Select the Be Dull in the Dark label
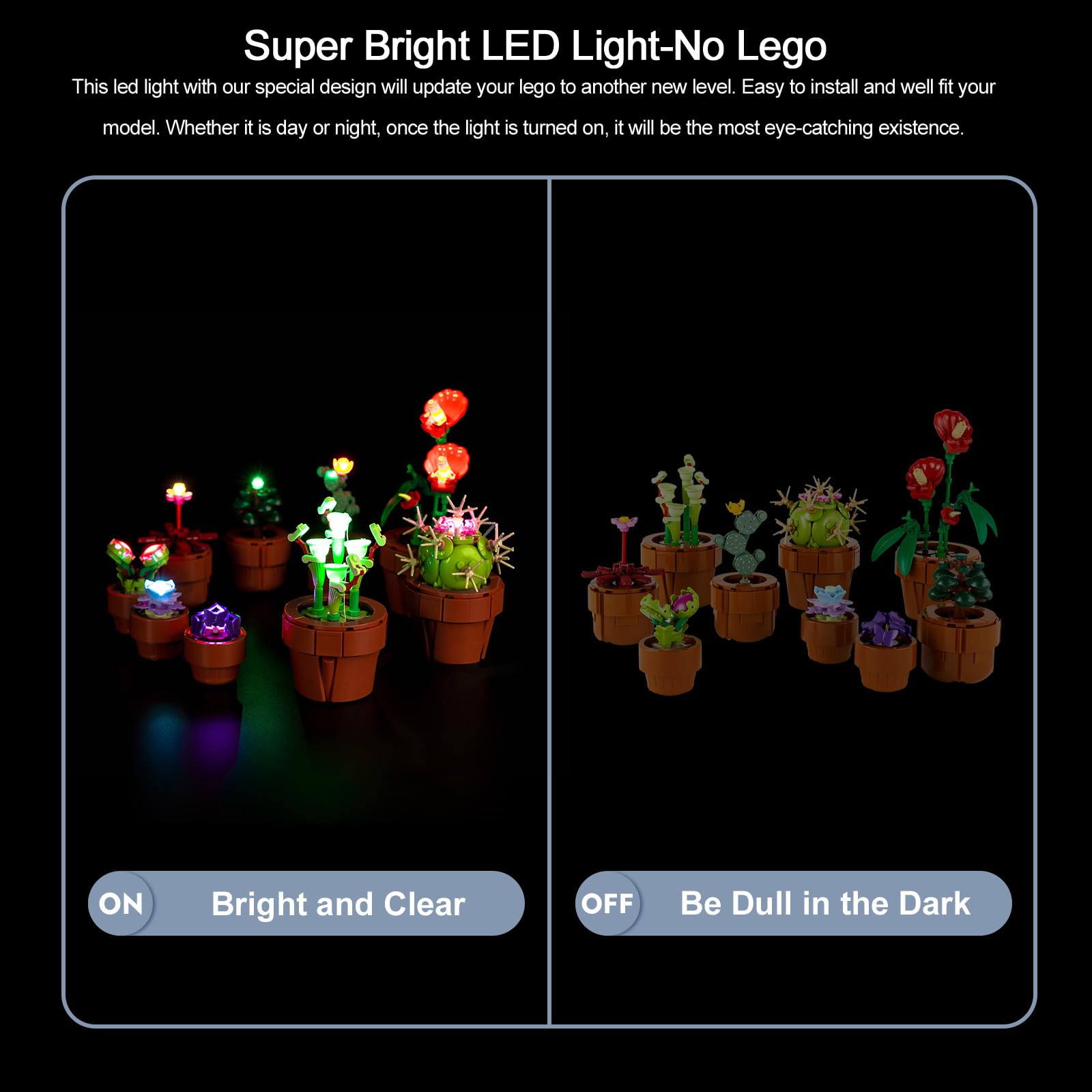1092x1092 pixels. [x=825, y=904]
